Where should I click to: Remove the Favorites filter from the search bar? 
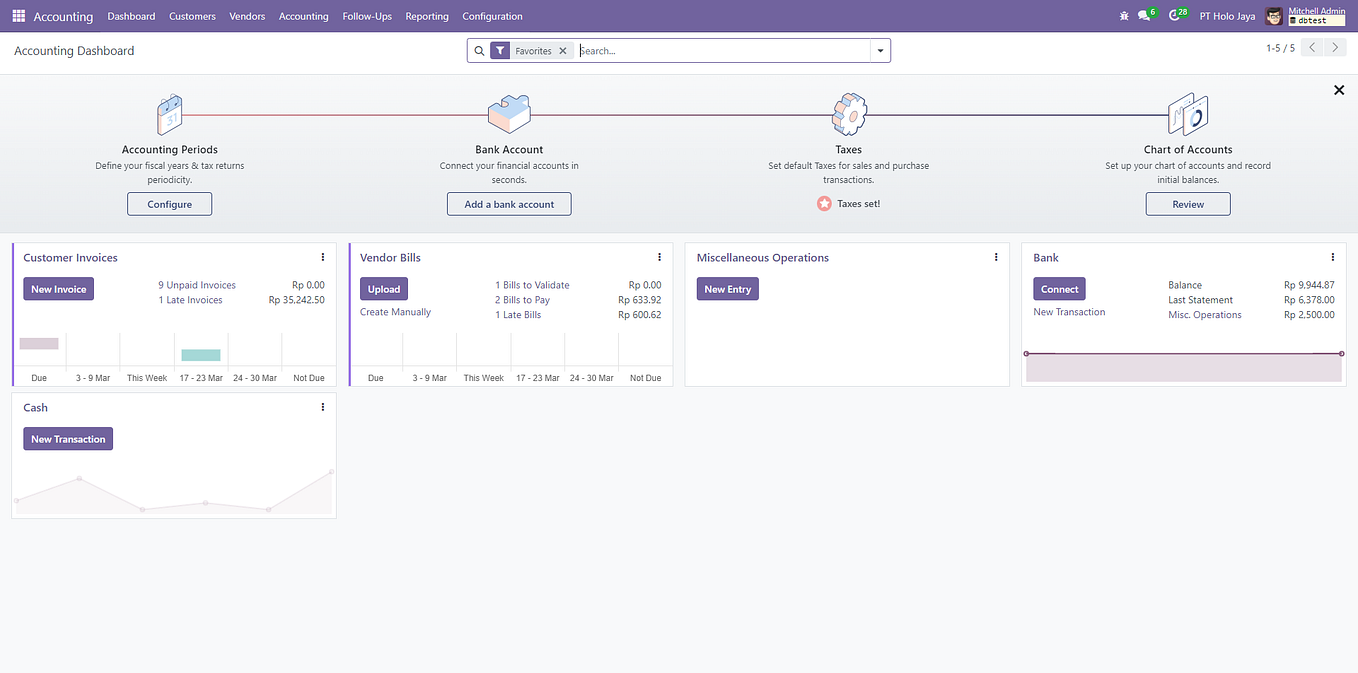[563, 50]
